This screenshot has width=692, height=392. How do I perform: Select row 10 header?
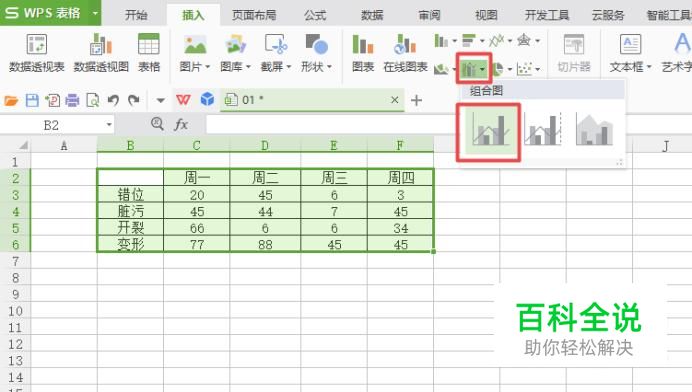[15, 311]
